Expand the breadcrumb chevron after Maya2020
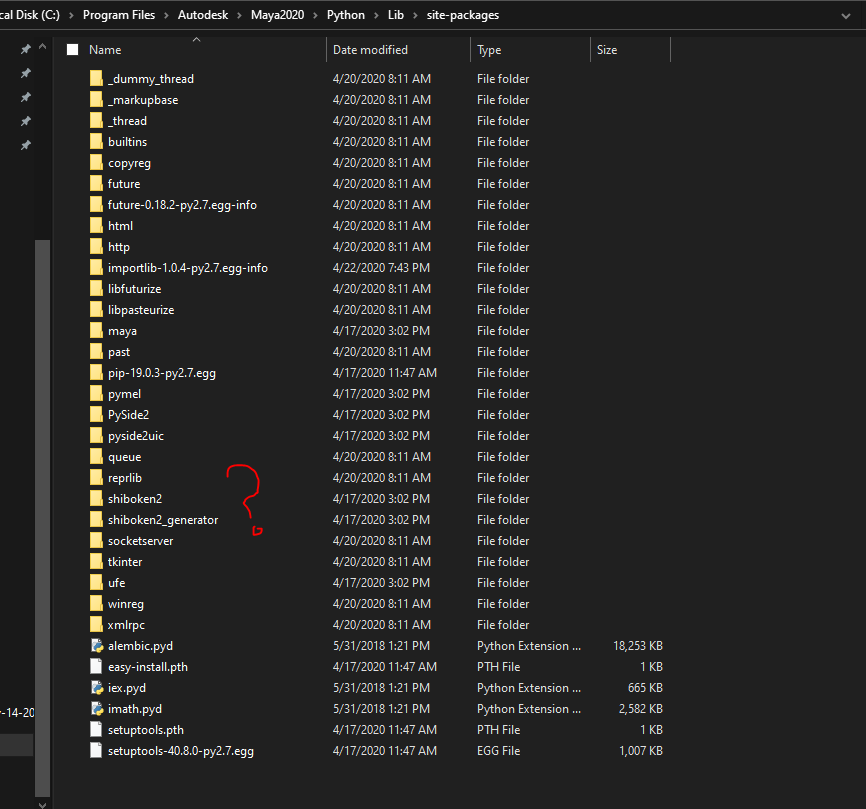 click(x=317, y=15)
